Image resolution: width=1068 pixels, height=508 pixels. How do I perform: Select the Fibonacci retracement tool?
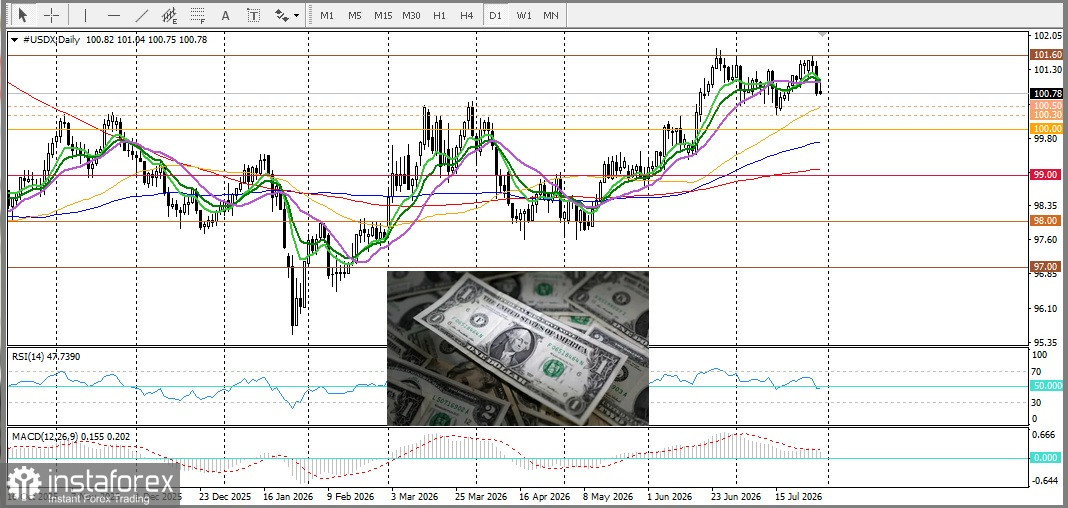pos(198,15)
